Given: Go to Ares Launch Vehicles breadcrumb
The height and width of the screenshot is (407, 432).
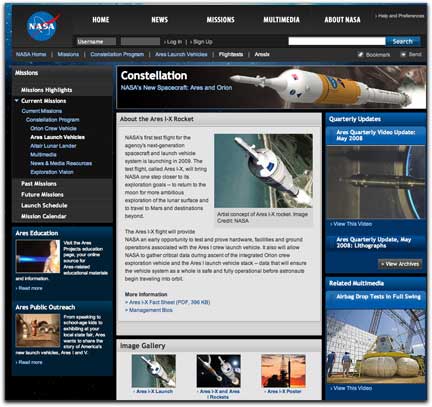Looking at the screenshot, I should point(181,54).
